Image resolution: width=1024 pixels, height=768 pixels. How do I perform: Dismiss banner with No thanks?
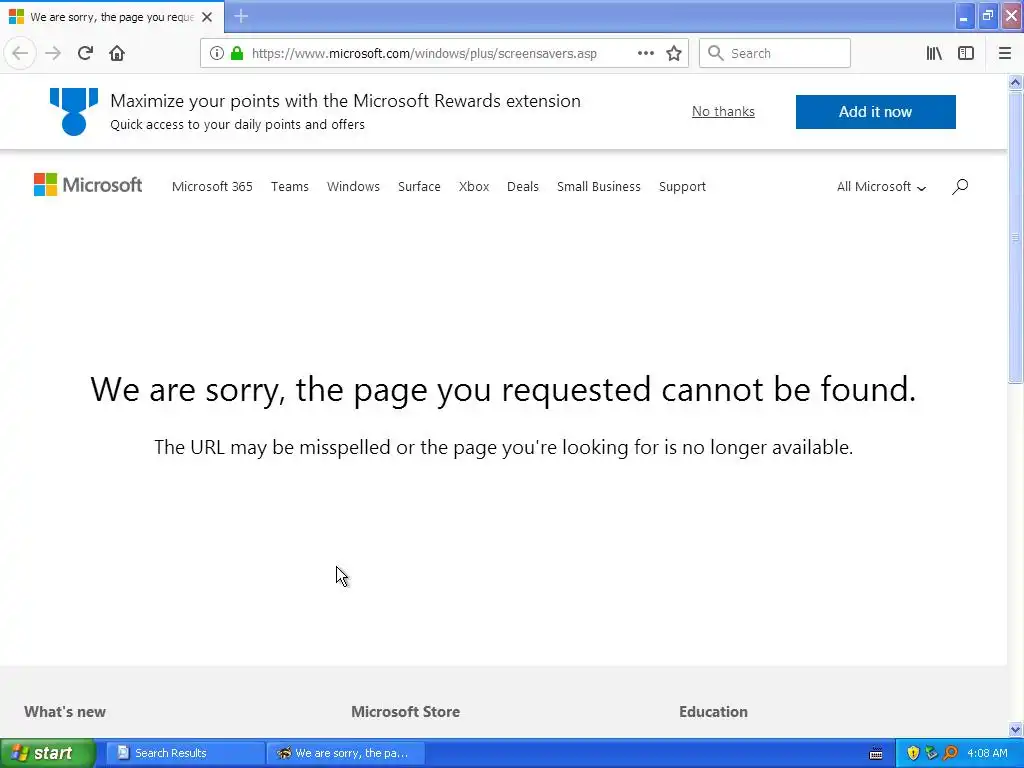[723, 112]
